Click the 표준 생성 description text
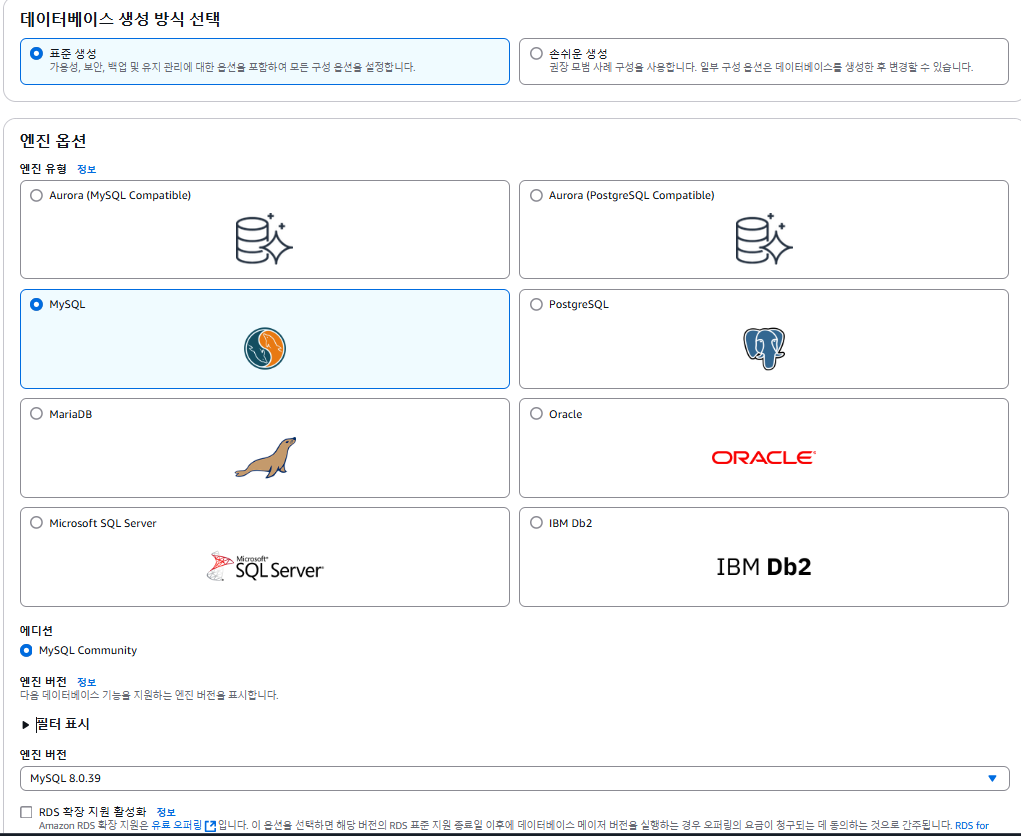Image resolution: width=1021 pixels, height=836 pixels. pyautogui.click(x=232, y=67)
